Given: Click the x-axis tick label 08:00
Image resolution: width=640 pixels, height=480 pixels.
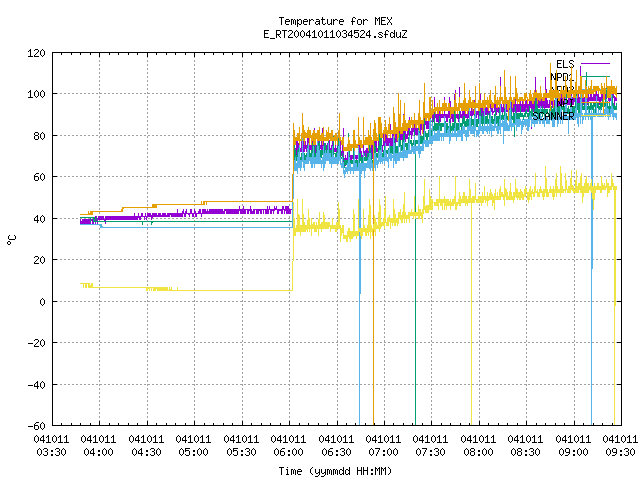Looking at the screenshot, I should (x=478, y=452).
